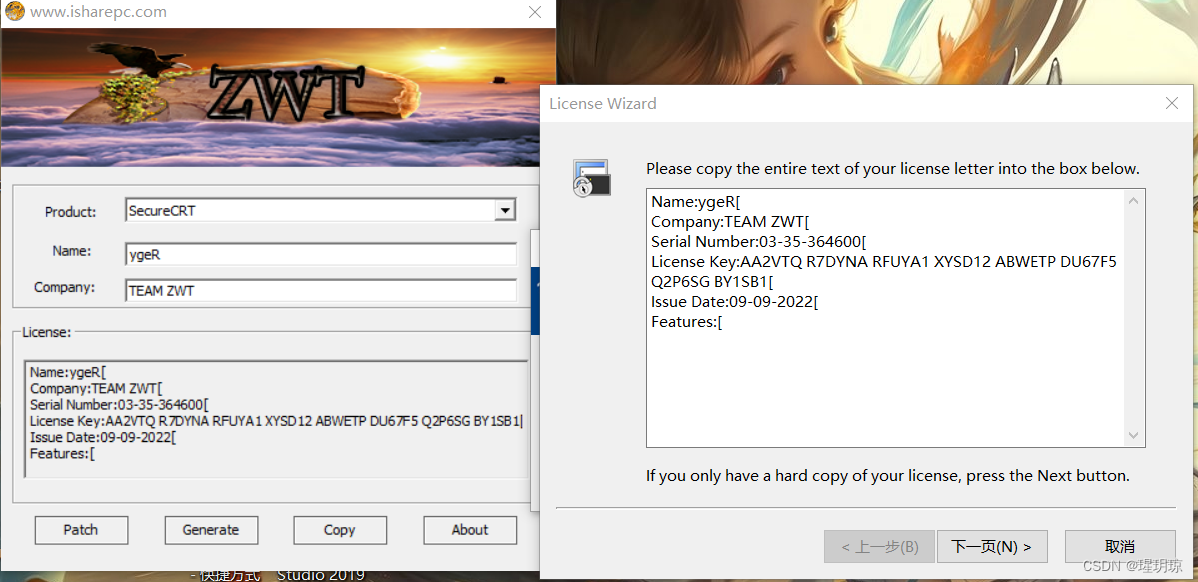Image resolution: width=1198 pixels, height=582 pixels.
Task: Click Serial Number line in keygen output
Action: [119, 405]
